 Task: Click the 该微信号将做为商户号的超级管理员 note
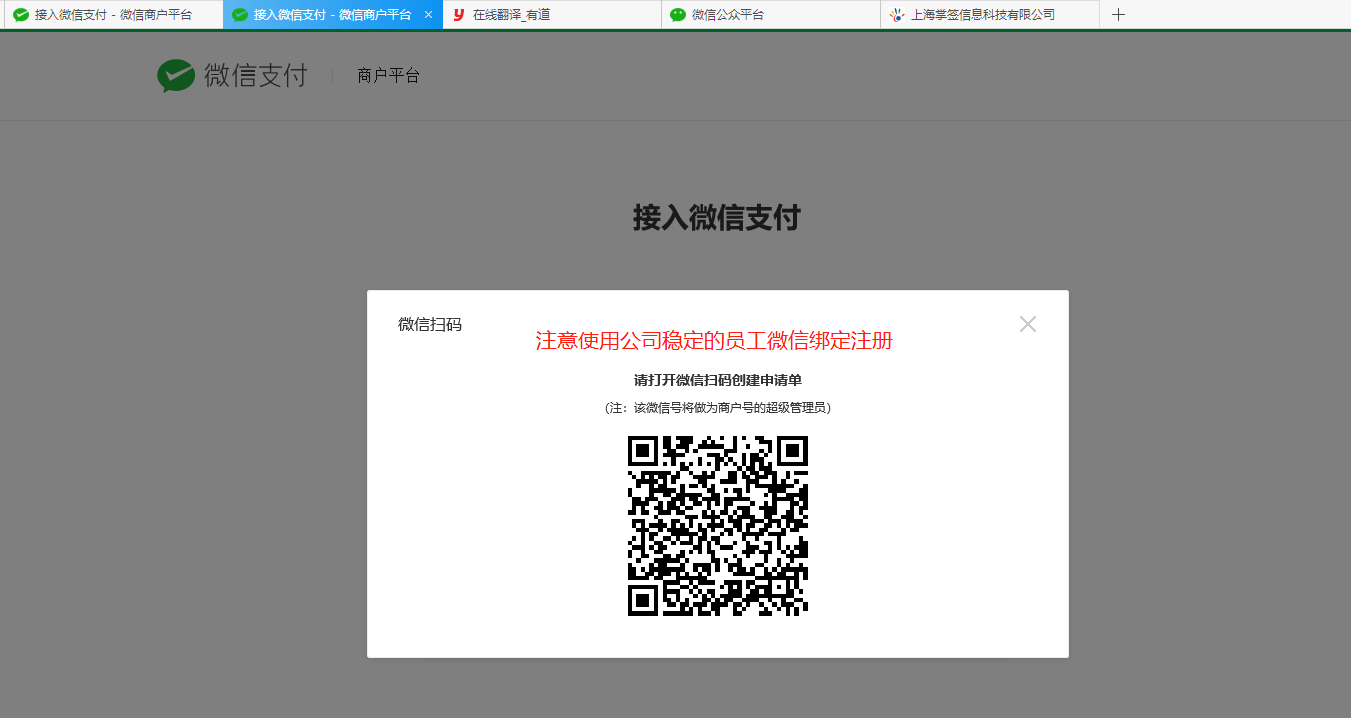[718, 408]
